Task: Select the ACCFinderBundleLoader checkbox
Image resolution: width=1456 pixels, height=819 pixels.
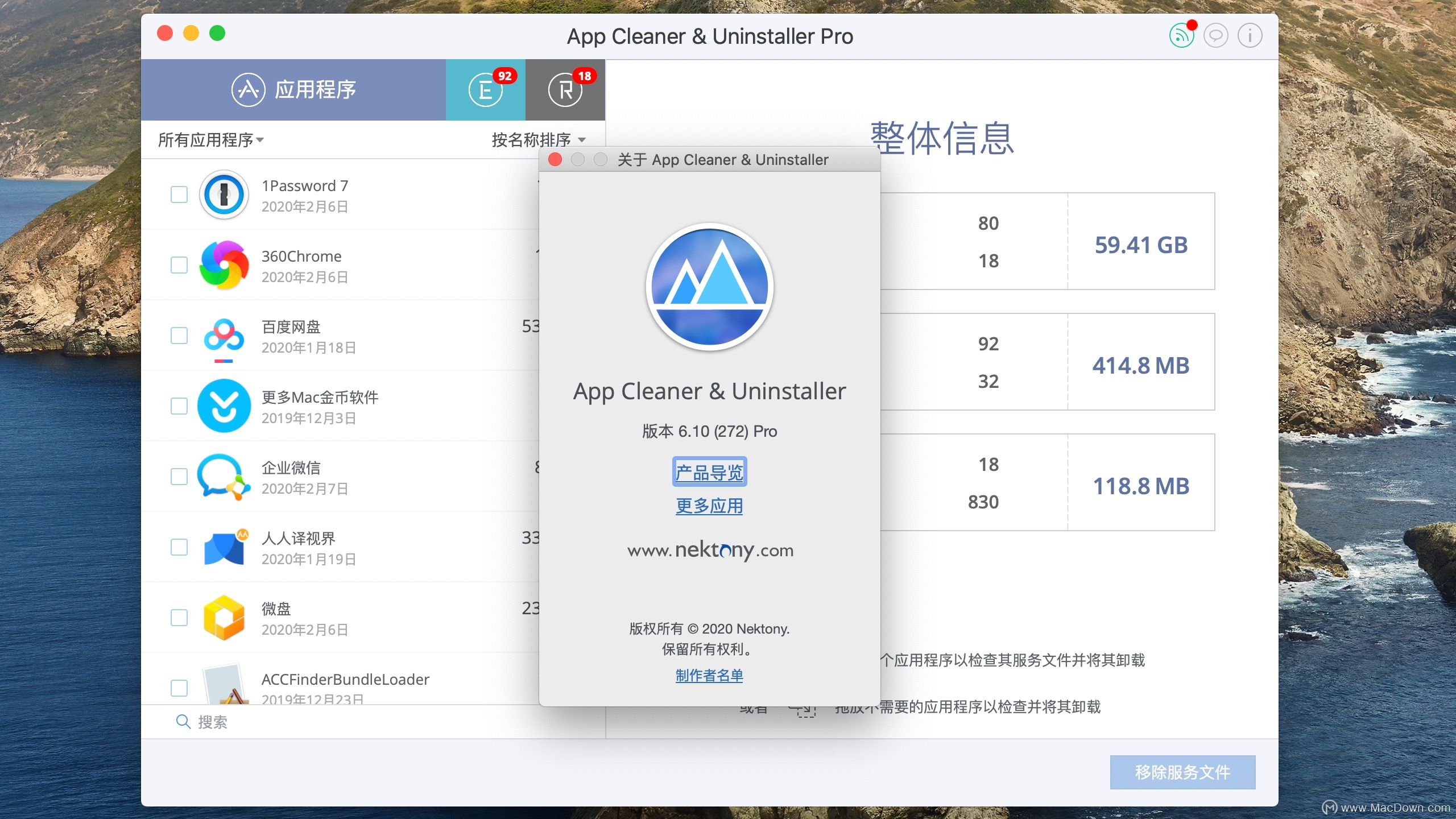Action: (x=179, y=688)
